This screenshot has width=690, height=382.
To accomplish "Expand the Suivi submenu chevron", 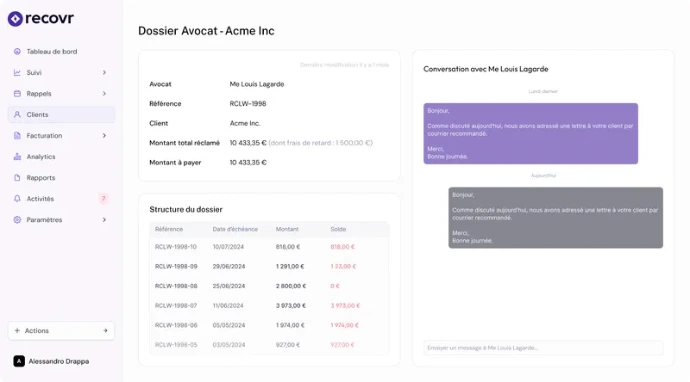I will tap(104, 73).
